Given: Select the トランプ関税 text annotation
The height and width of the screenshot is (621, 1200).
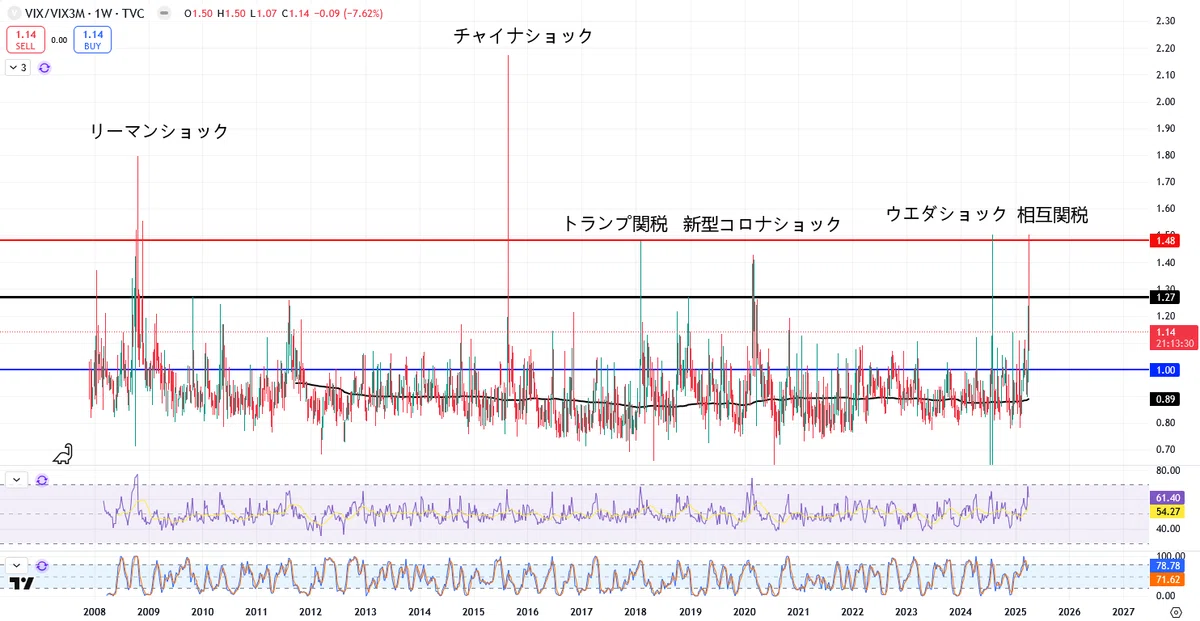Looking at the screenshot, I should 615,224.
